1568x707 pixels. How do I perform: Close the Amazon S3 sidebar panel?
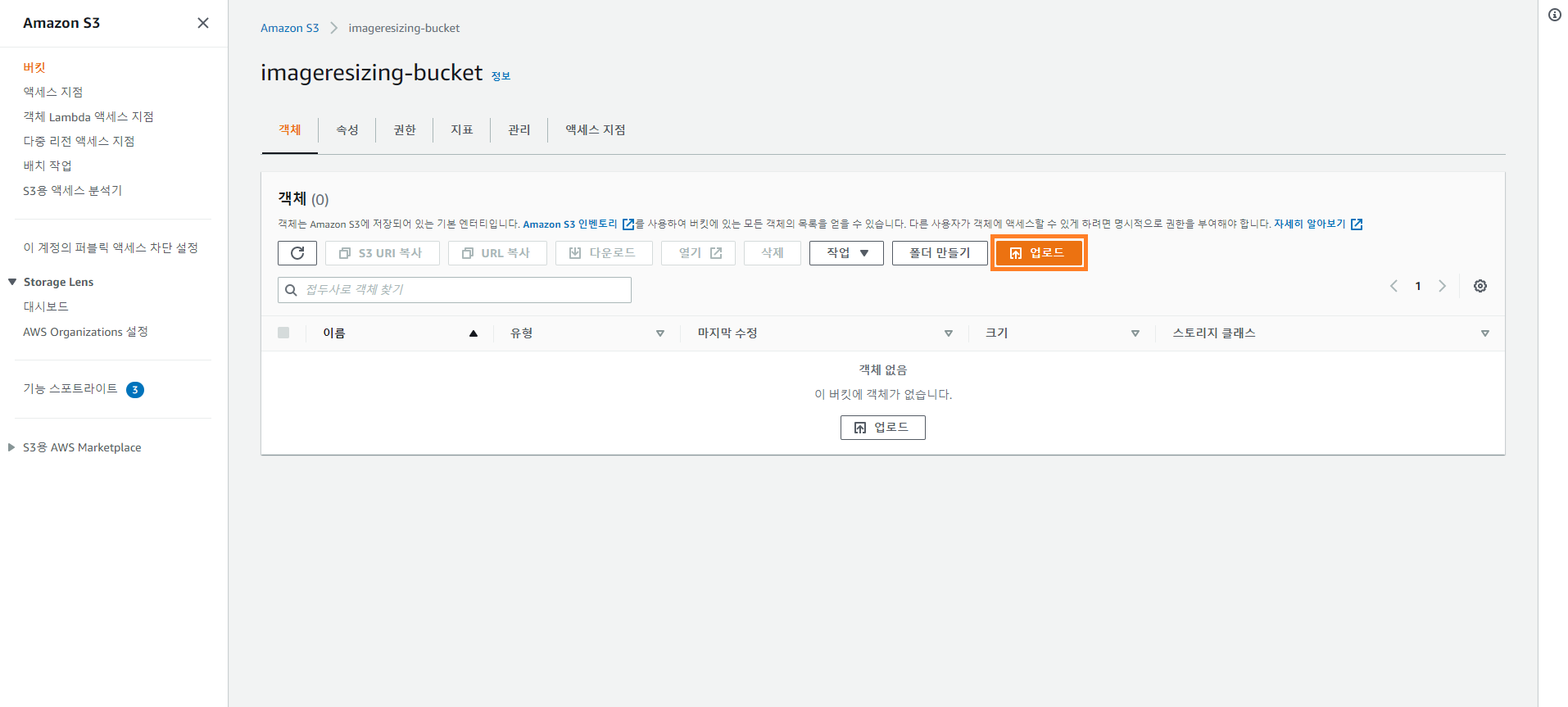click(x=203, y=23)
